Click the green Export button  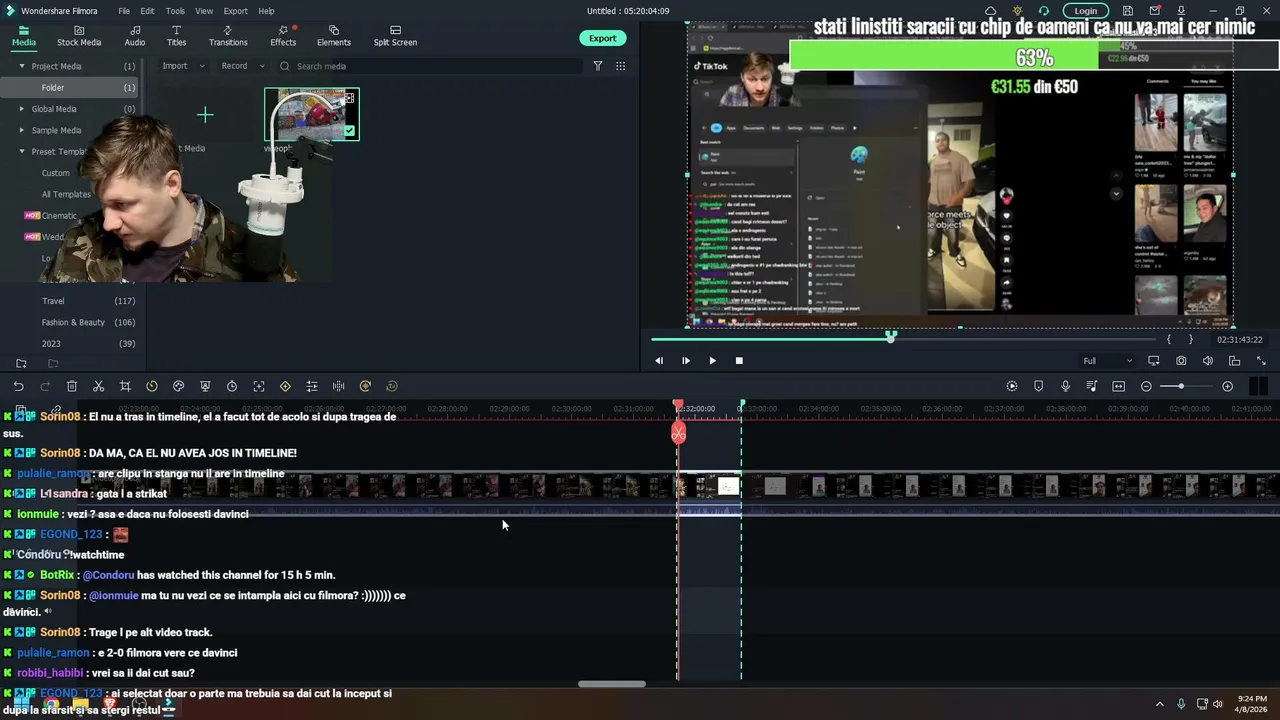tap(602, 38)
